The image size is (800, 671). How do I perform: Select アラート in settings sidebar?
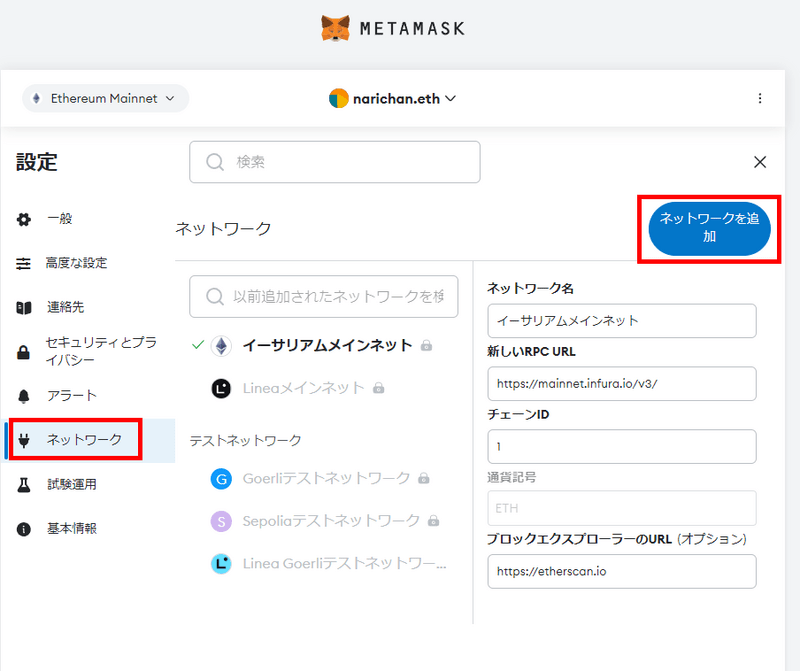point(72,395)
